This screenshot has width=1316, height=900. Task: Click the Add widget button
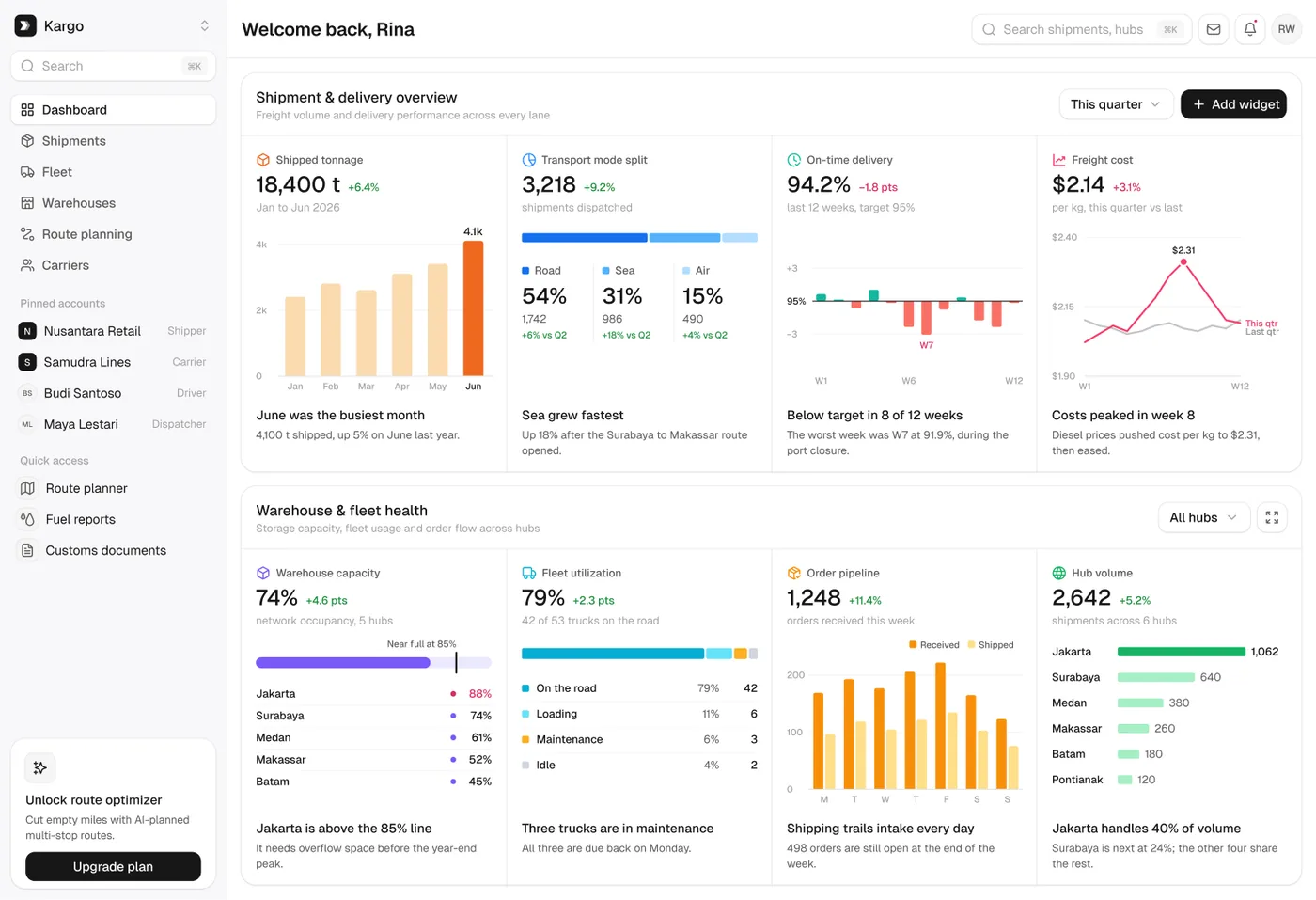coord(1233,104)
